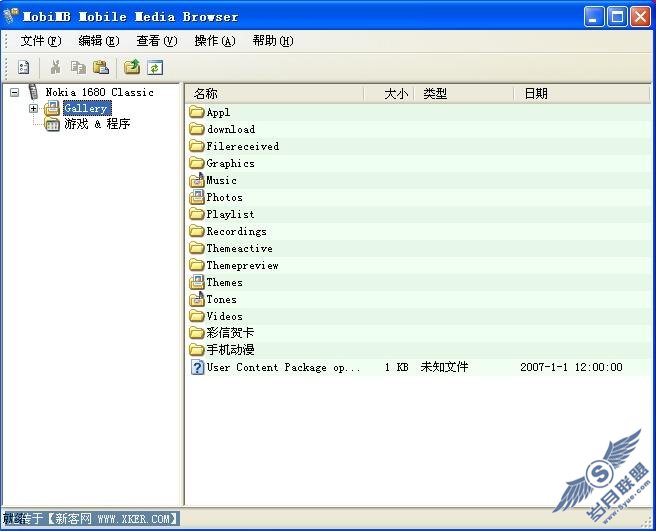The image size is (656, 531).
Task: Click the 手机动漫 folder icon
Action: (197, 350)
